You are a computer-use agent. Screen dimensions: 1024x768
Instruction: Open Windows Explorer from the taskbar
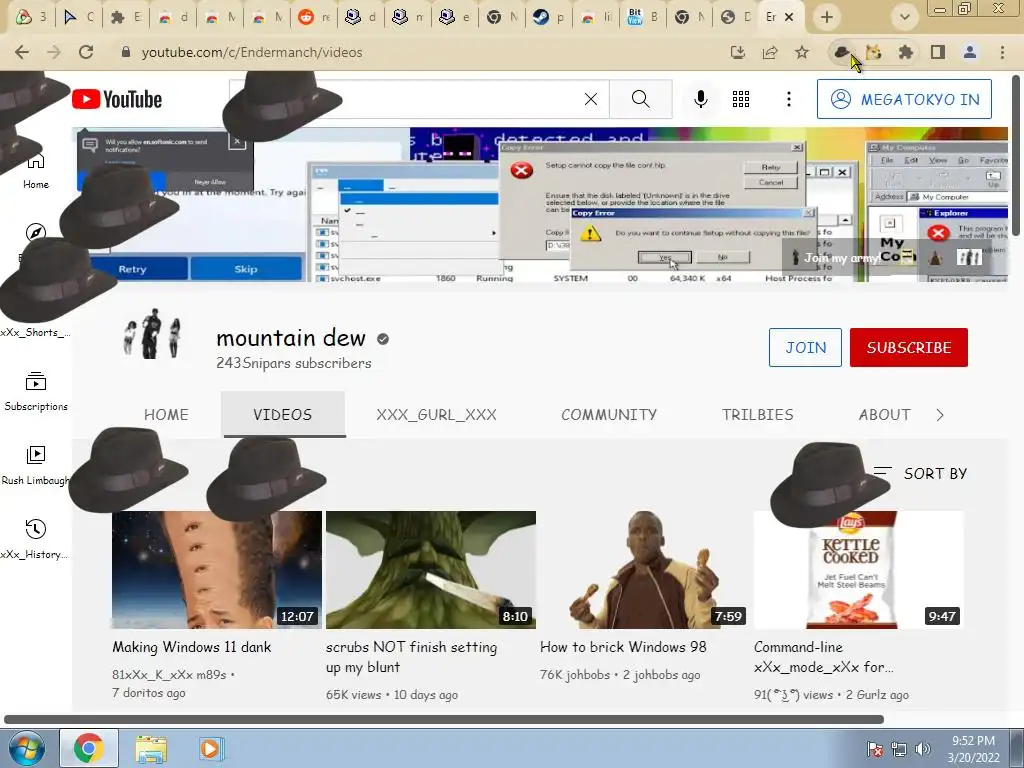(x=151, y=748)
